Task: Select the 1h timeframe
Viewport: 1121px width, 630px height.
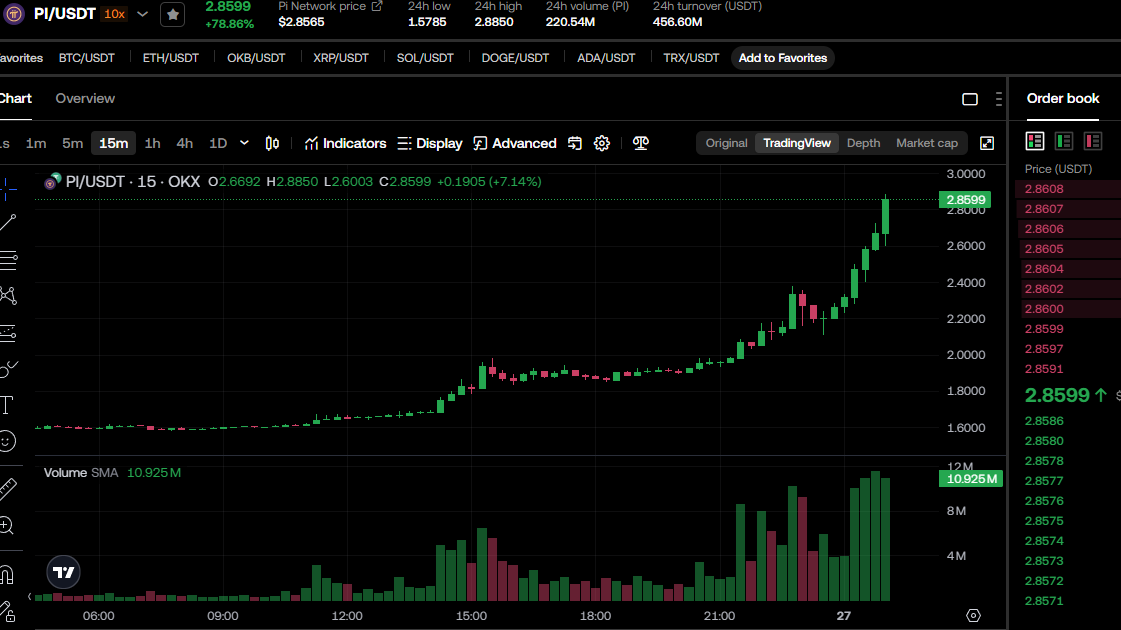Action: [152, 143]
